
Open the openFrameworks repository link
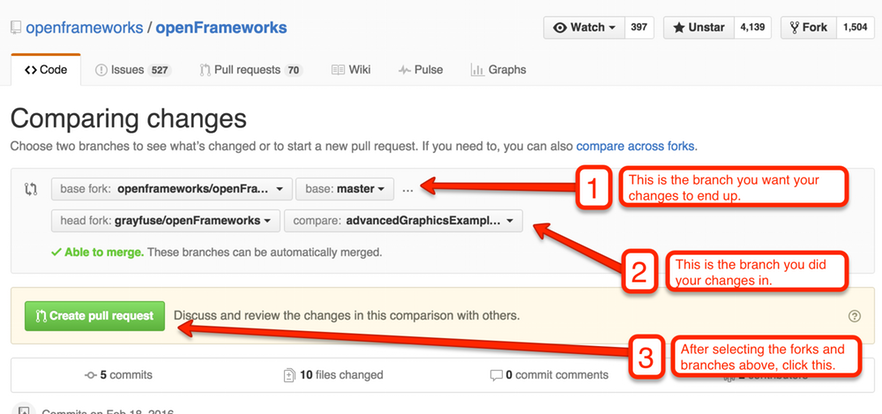coord(221,28)
